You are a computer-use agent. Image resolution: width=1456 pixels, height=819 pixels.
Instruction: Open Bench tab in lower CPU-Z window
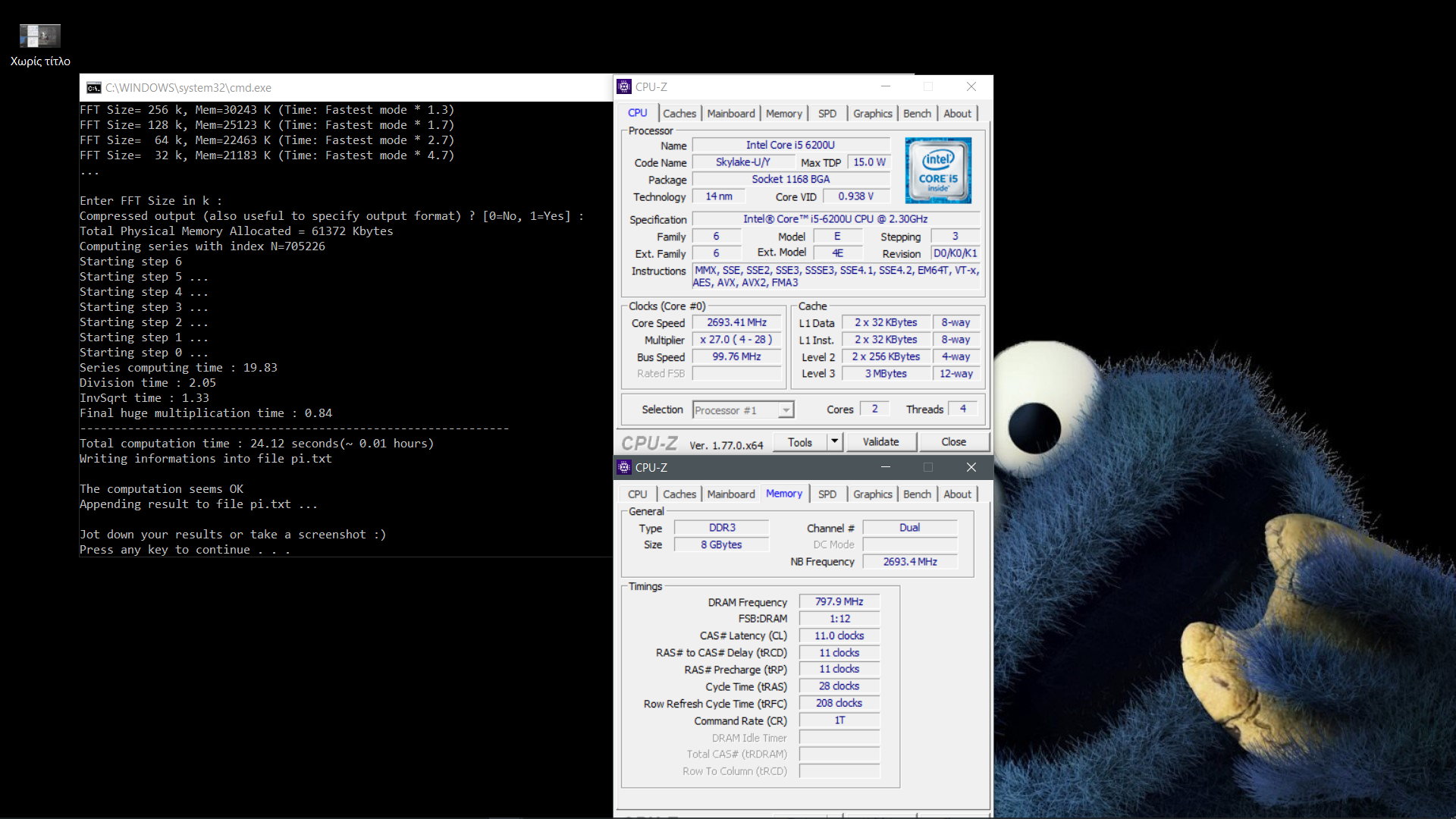917,494
